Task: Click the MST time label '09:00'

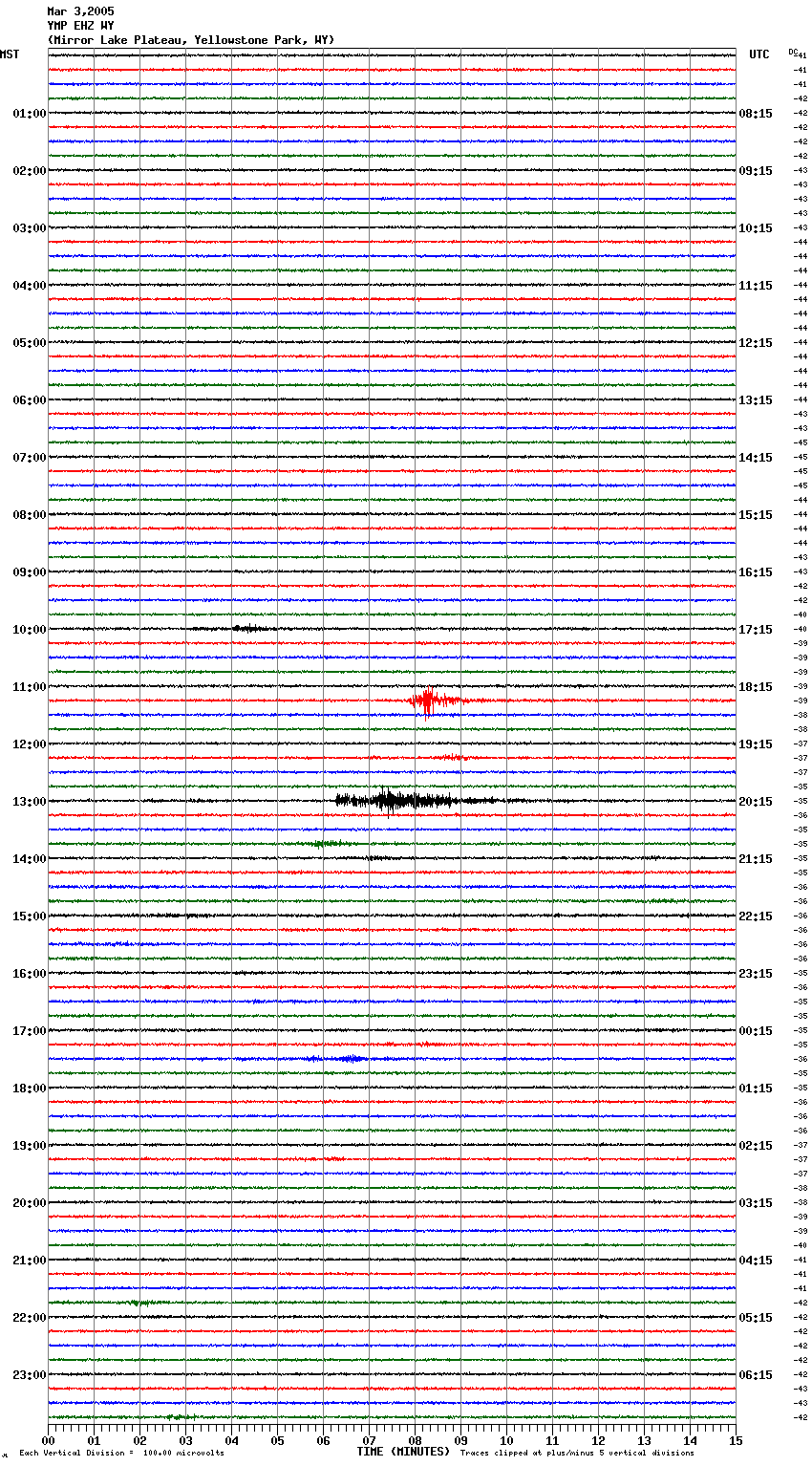Action: [x=29, y=572]
